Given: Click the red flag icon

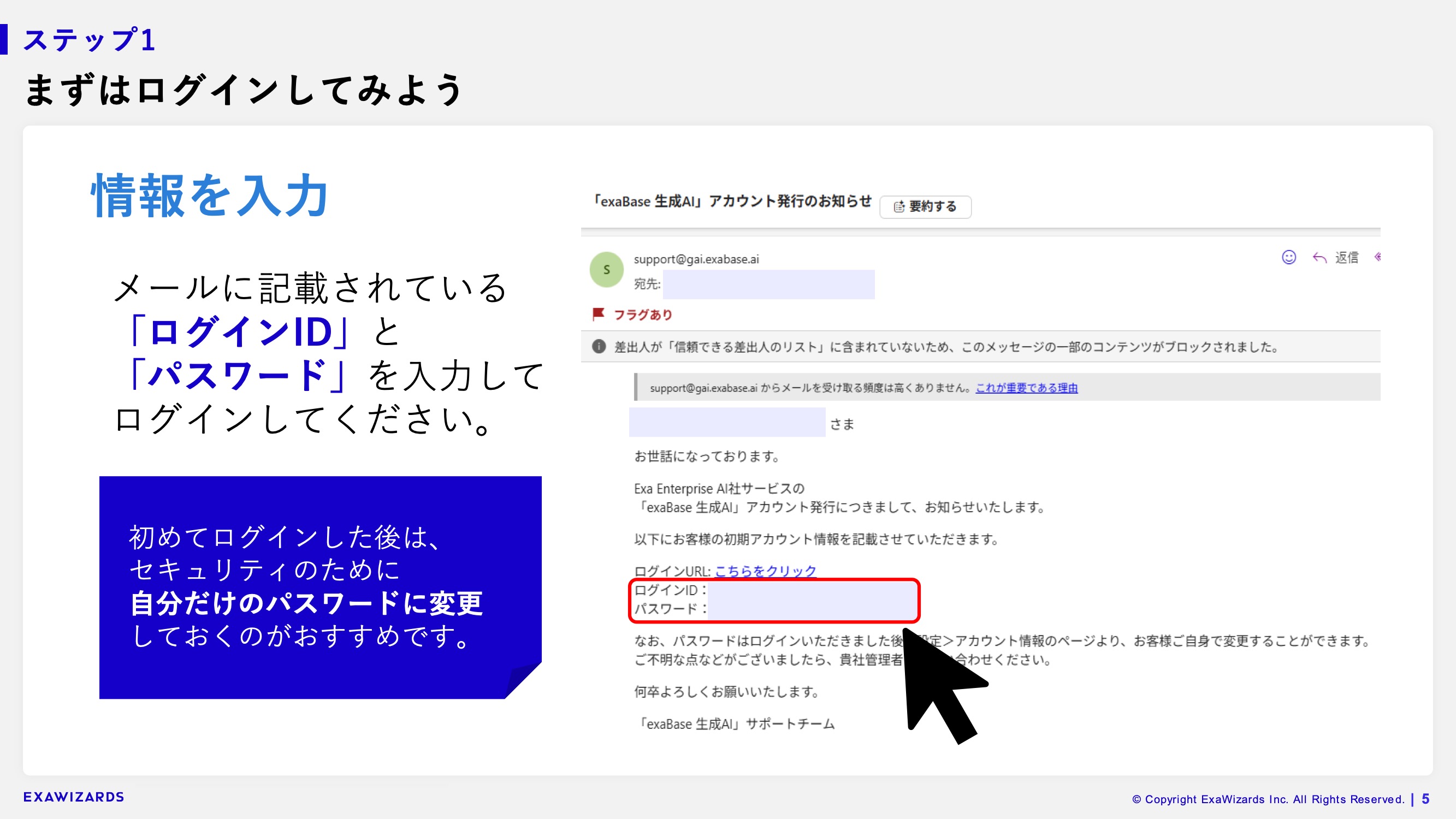Looking at the screenshot, I should 598,314.
